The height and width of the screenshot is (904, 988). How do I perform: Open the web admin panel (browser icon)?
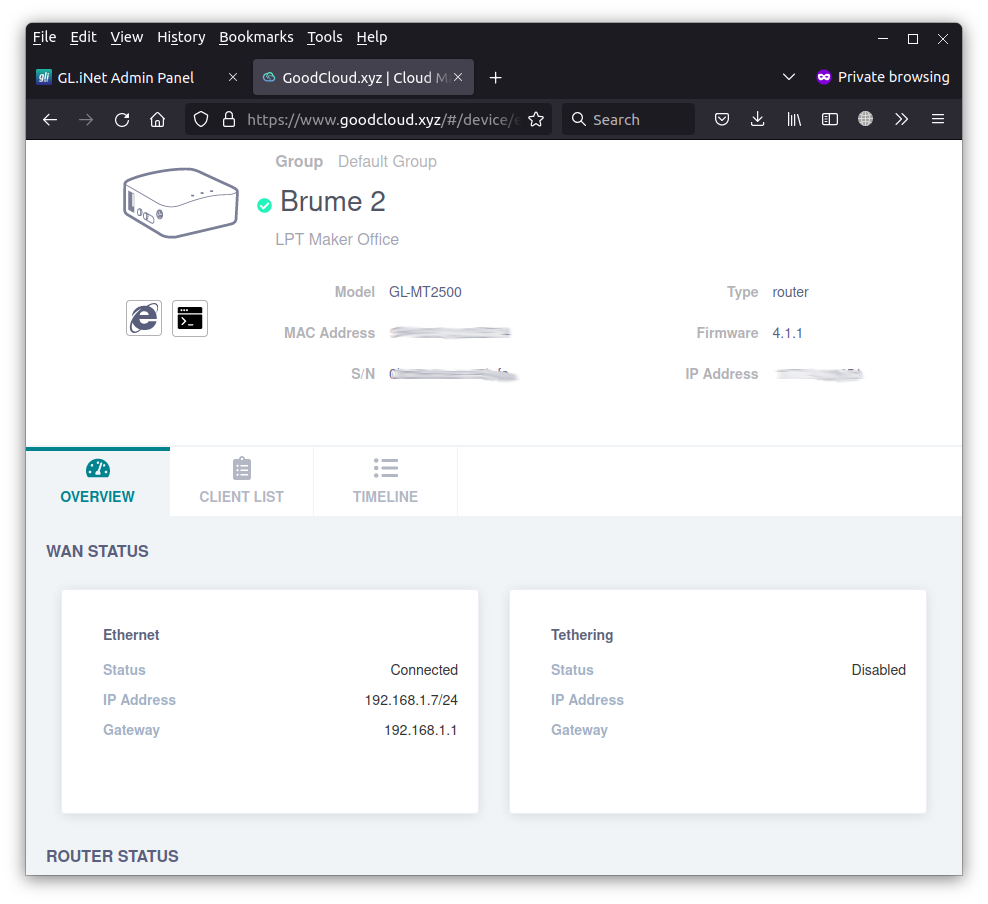[x=144, y=318]
